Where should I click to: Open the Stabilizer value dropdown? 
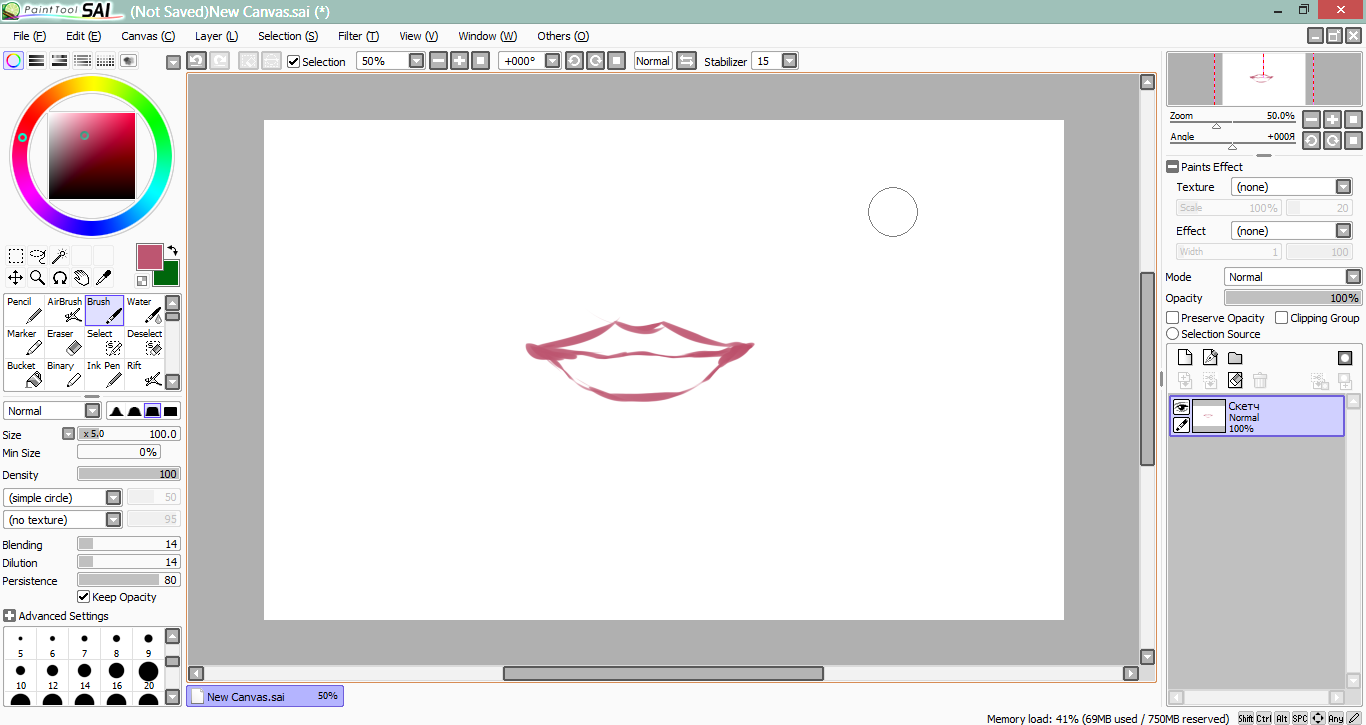pyautogui.click(x=790, y=61)
